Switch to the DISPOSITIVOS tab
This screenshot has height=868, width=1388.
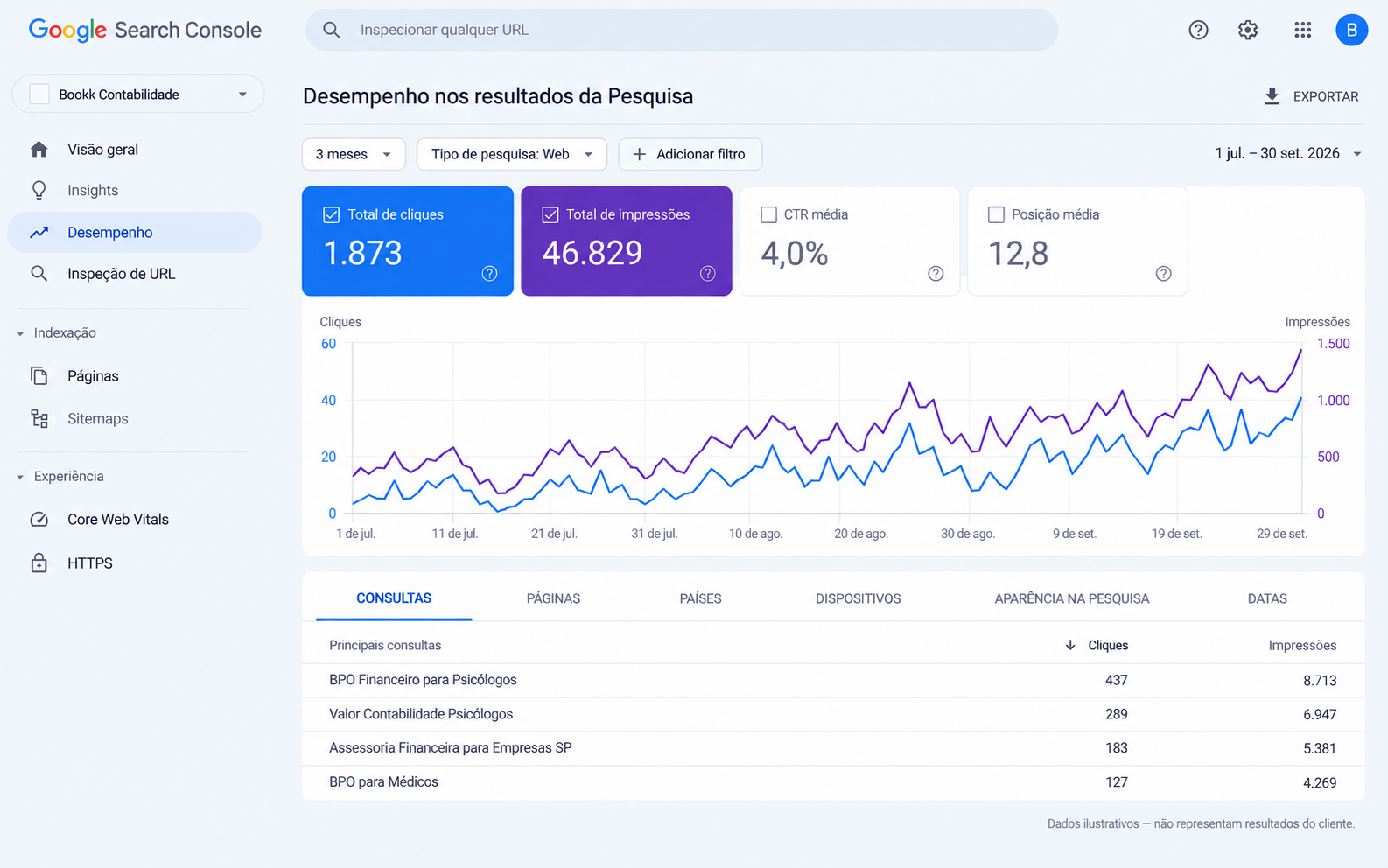[x=858, y=598]
